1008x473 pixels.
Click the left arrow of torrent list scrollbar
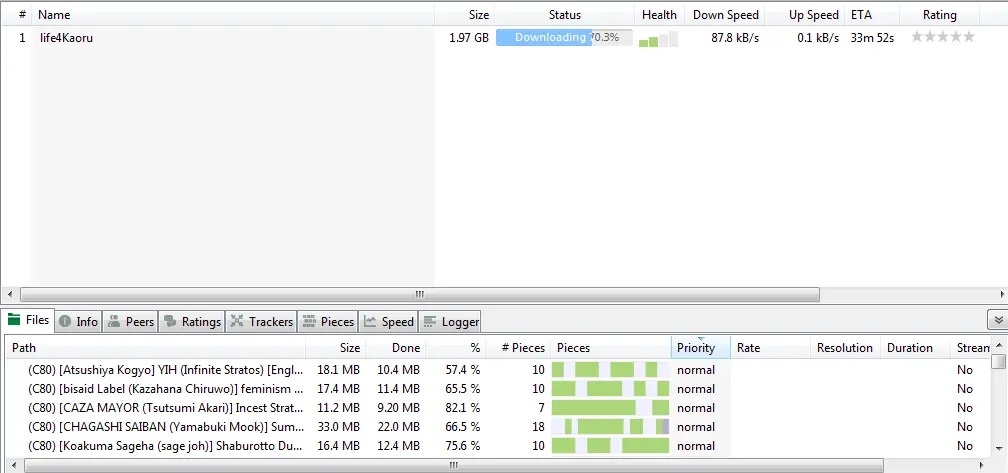click(10, 294)
